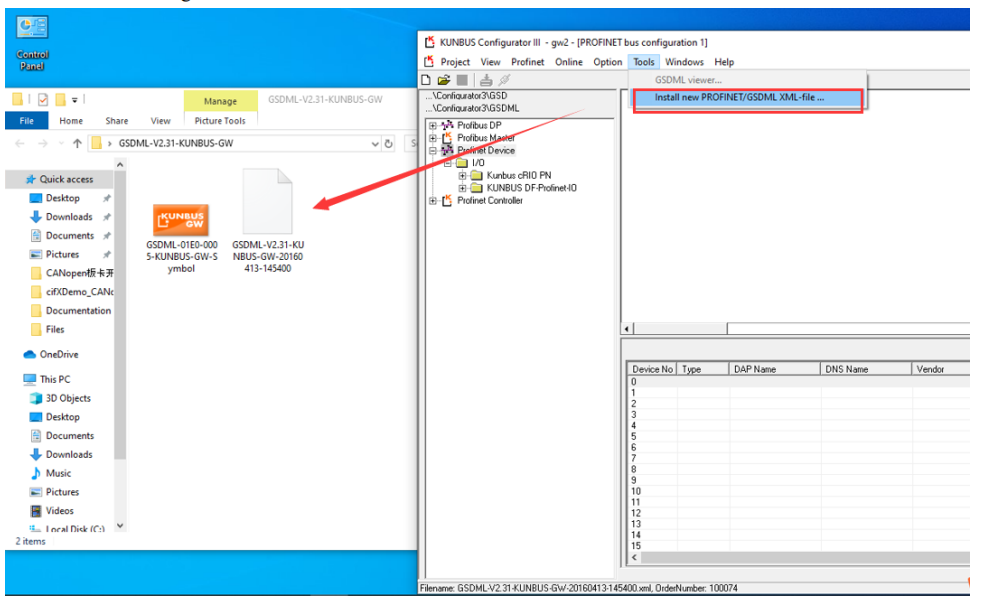
Task: Open the Explorer Home tab
Action: [x=71, y=121]
